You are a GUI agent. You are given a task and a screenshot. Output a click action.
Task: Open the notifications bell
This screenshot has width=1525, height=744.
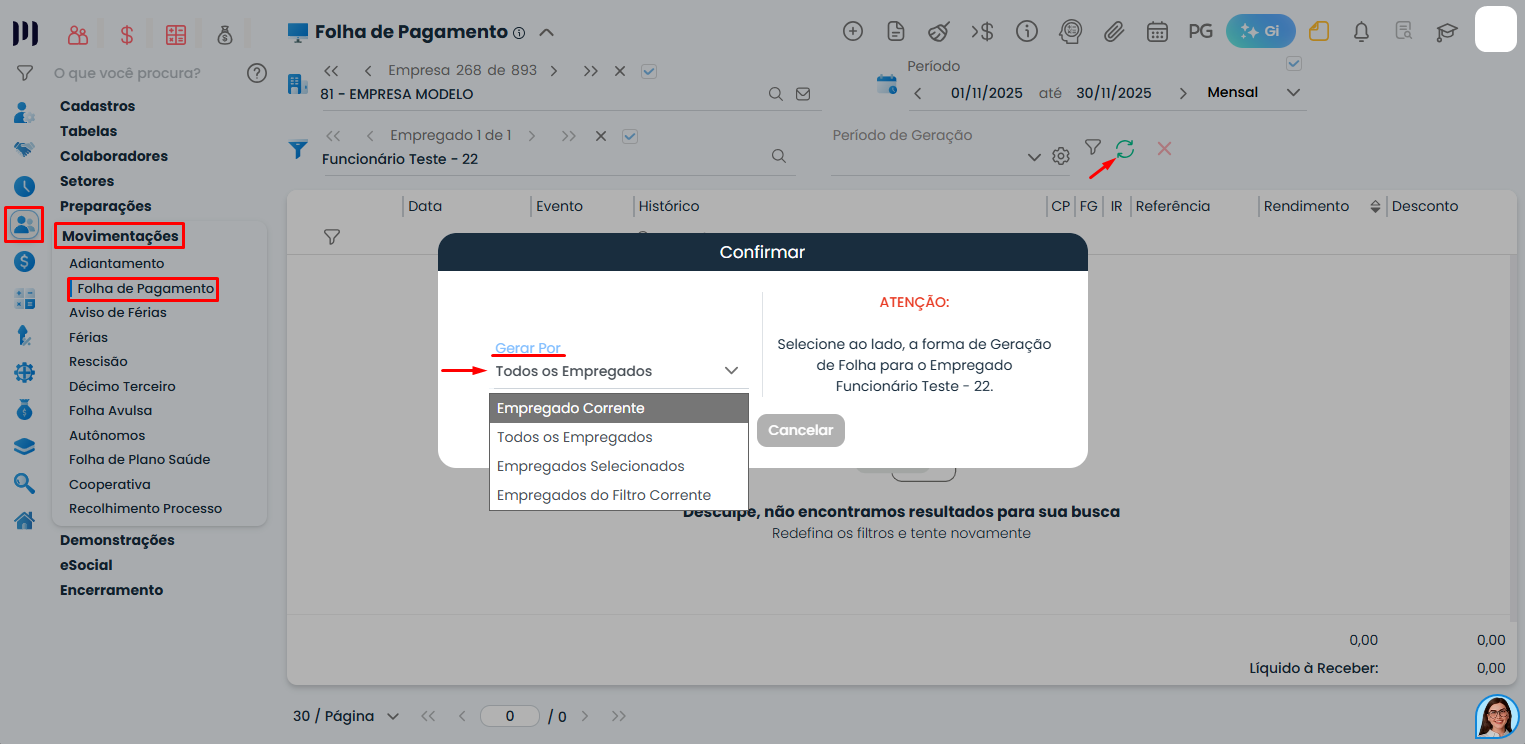(1361, 31)
